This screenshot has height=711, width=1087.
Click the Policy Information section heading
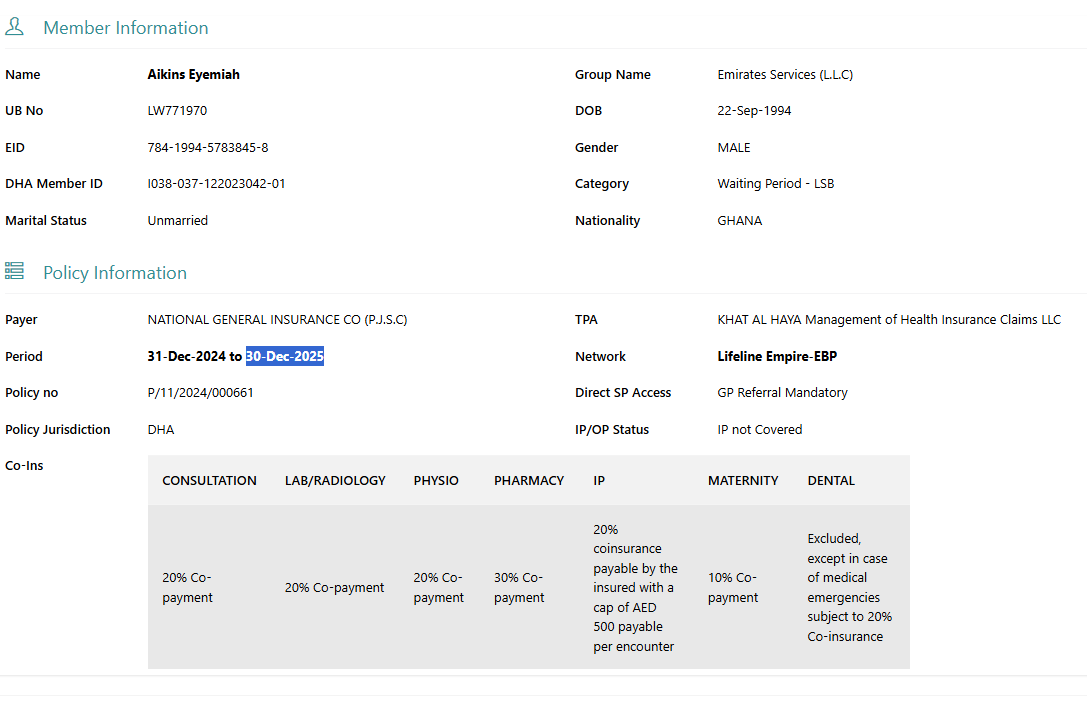pos(114,273)
